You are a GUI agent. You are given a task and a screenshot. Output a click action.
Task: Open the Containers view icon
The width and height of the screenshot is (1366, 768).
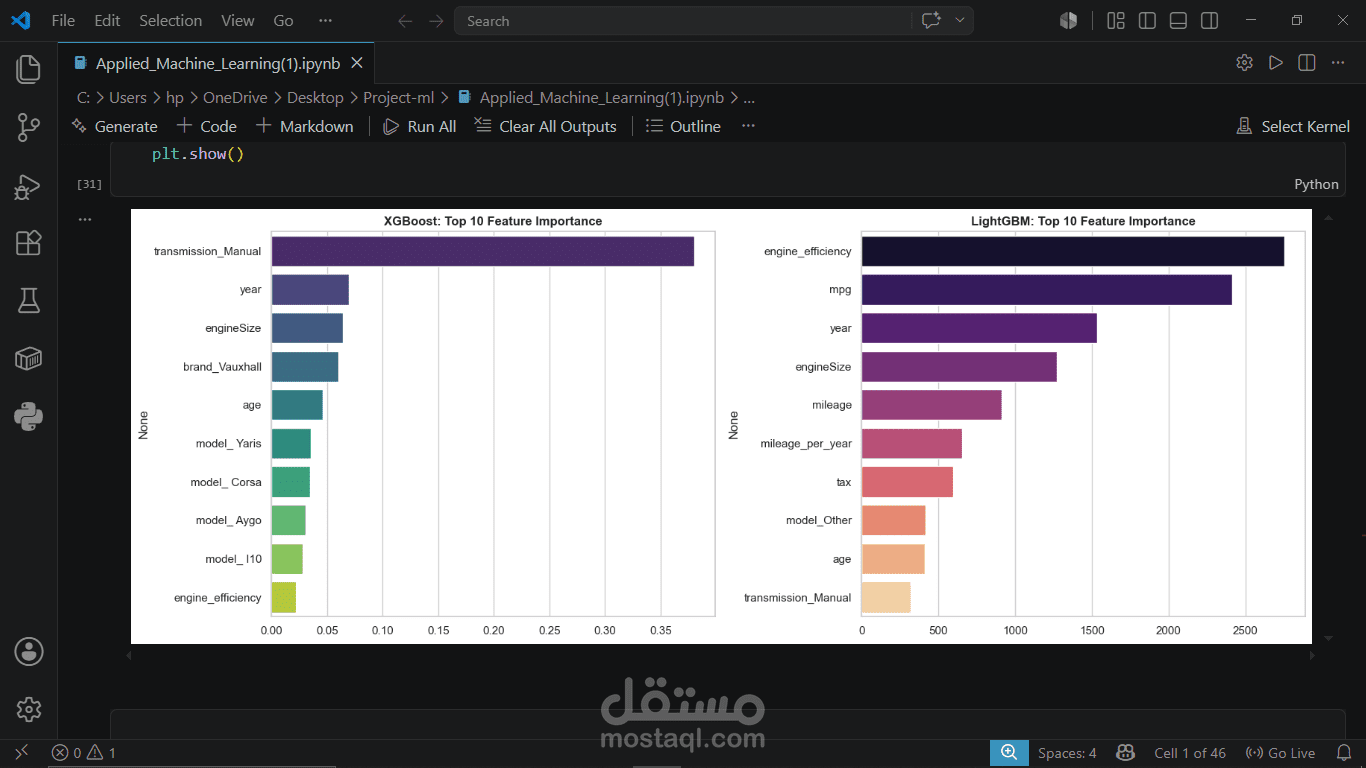pos(29,358)
